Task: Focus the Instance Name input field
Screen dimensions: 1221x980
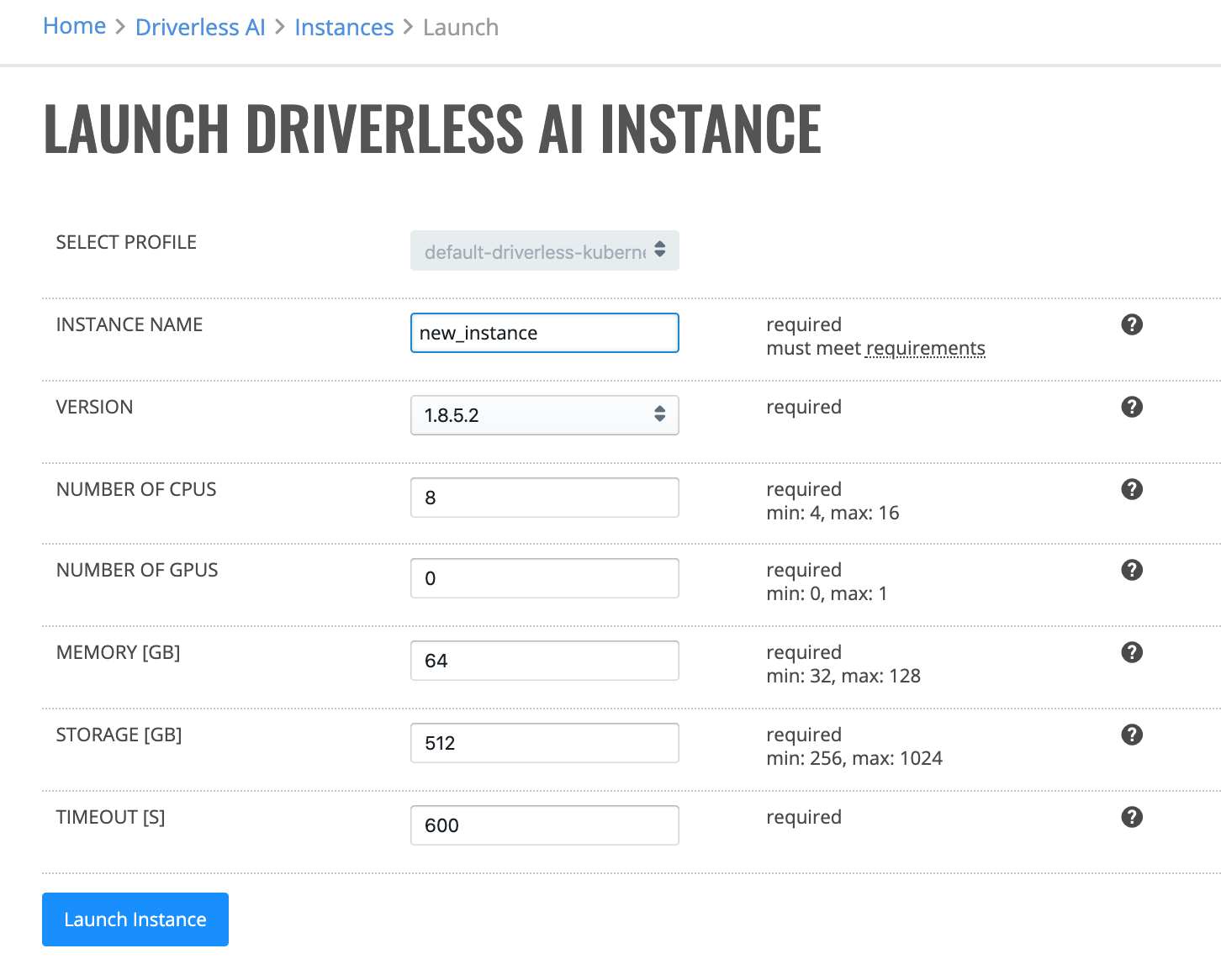Action: pos(544,333)
